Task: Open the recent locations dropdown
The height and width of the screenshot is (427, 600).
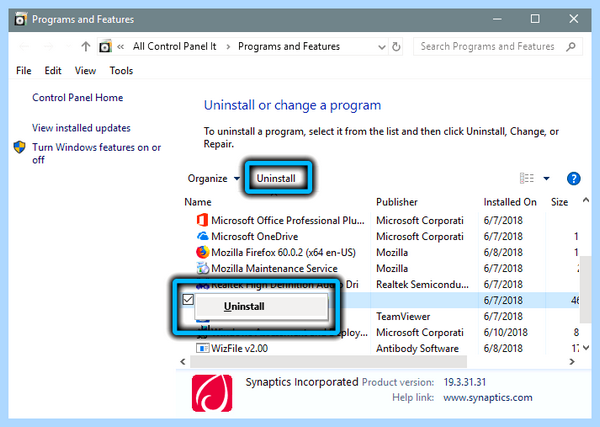Action: click(68, 47)
